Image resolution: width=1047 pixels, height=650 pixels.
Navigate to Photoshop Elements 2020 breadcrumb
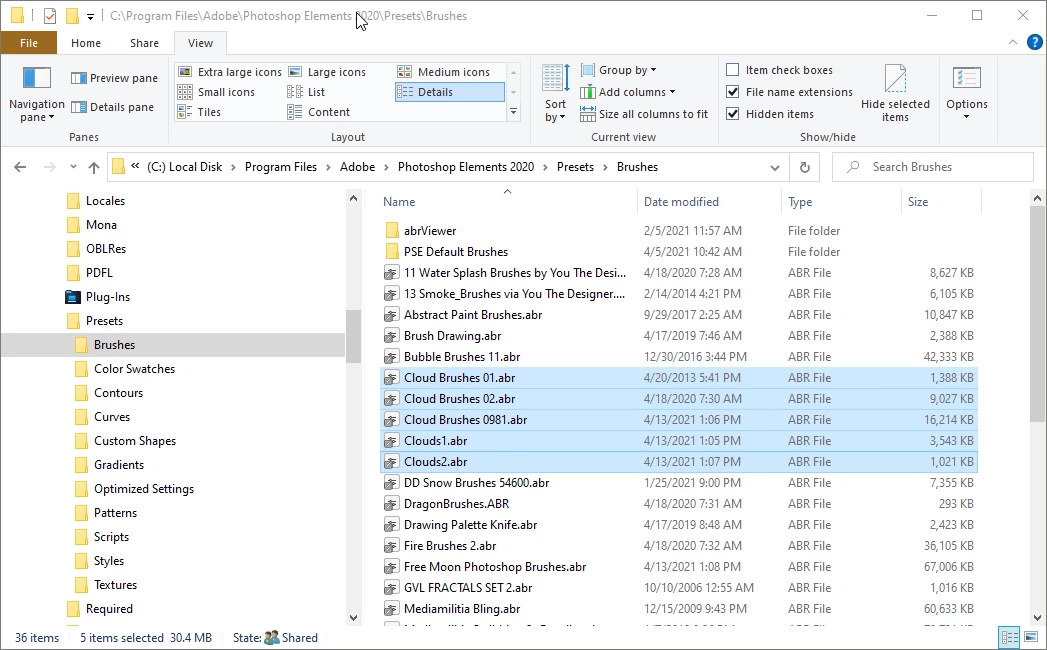(466, 167)
